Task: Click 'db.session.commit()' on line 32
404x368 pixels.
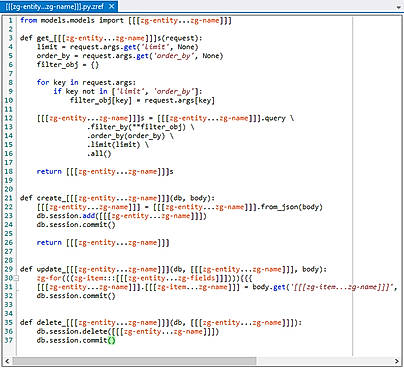Action: (76, 296)
